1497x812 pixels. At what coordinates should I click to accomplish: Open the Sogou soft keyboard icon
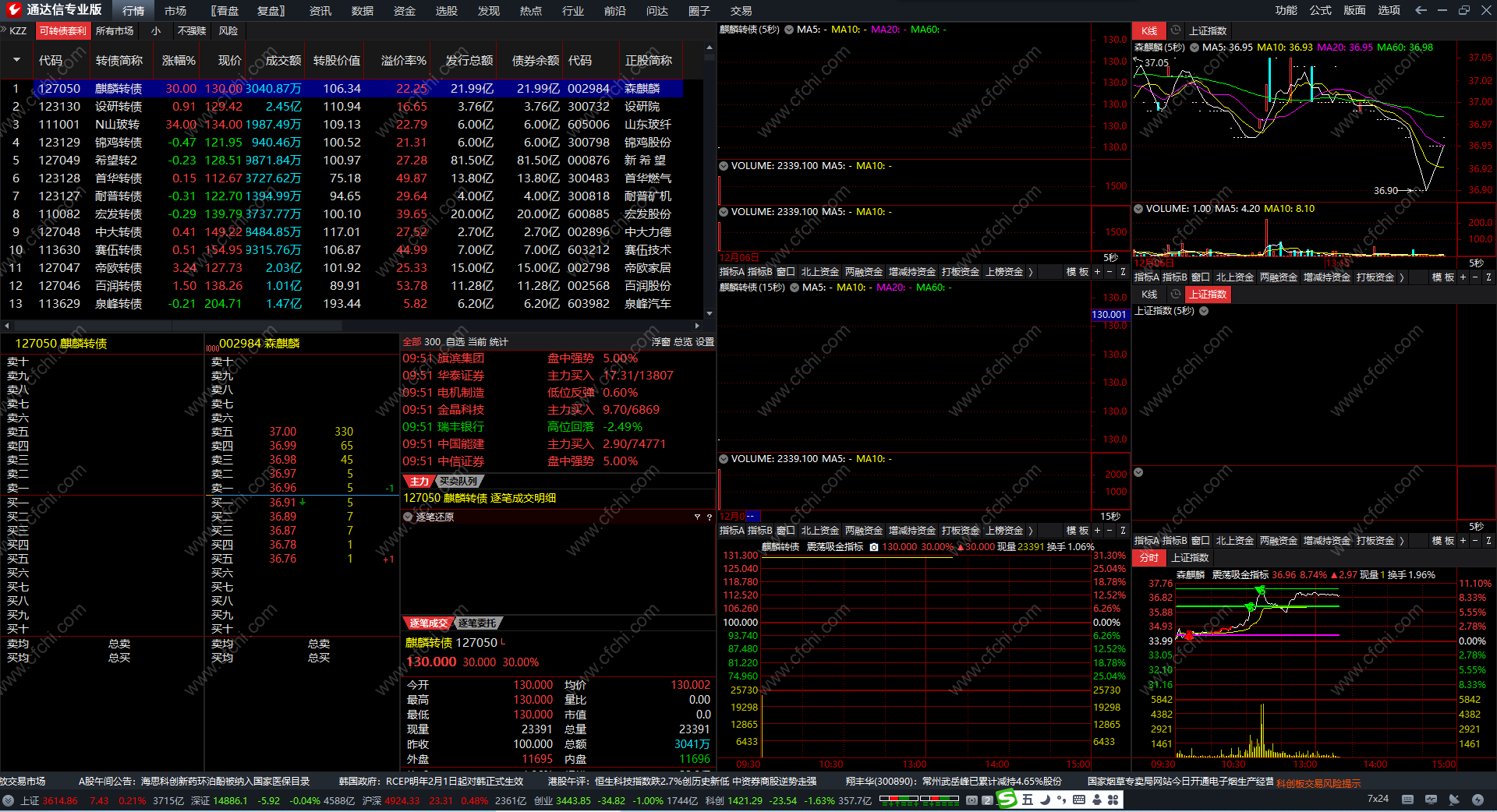[x=1079, y=800]
